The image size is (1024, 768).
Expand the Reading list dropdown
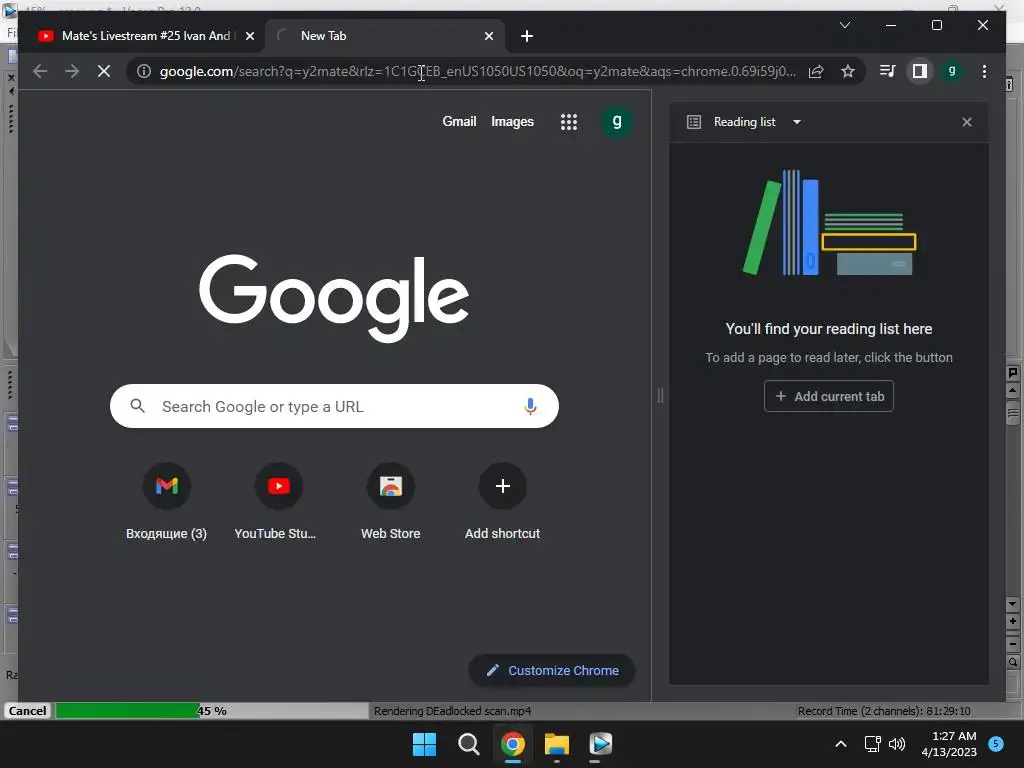point(797,122)
